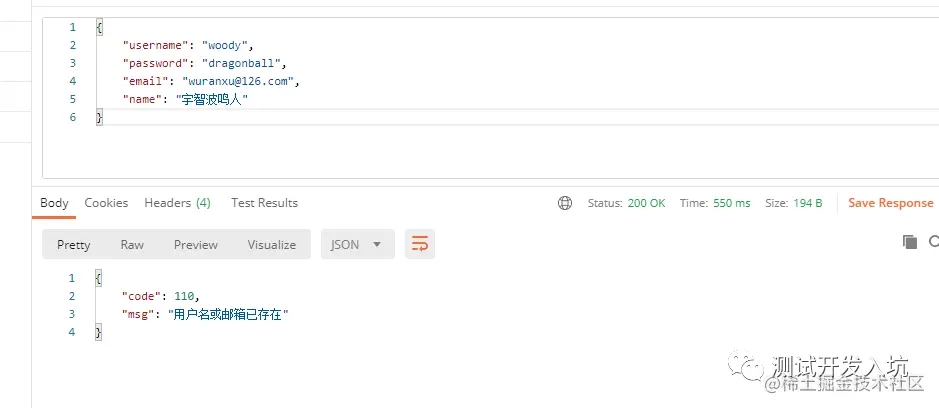Image resolution: width=939 pixels, height=408 pixels.
Task: Click the Save Response button
Action: (890, 203)
